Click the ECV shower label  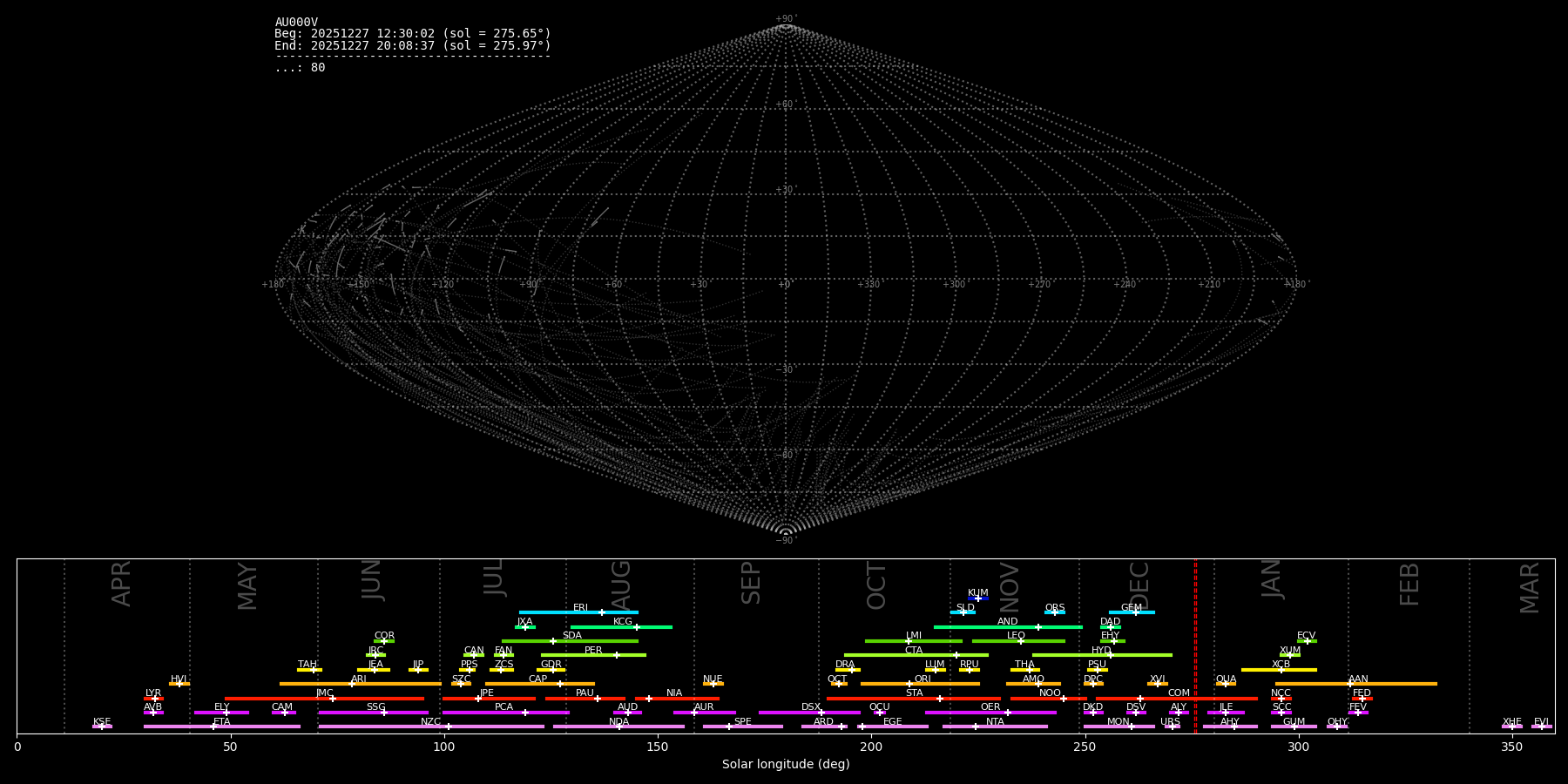(1306, 636)
